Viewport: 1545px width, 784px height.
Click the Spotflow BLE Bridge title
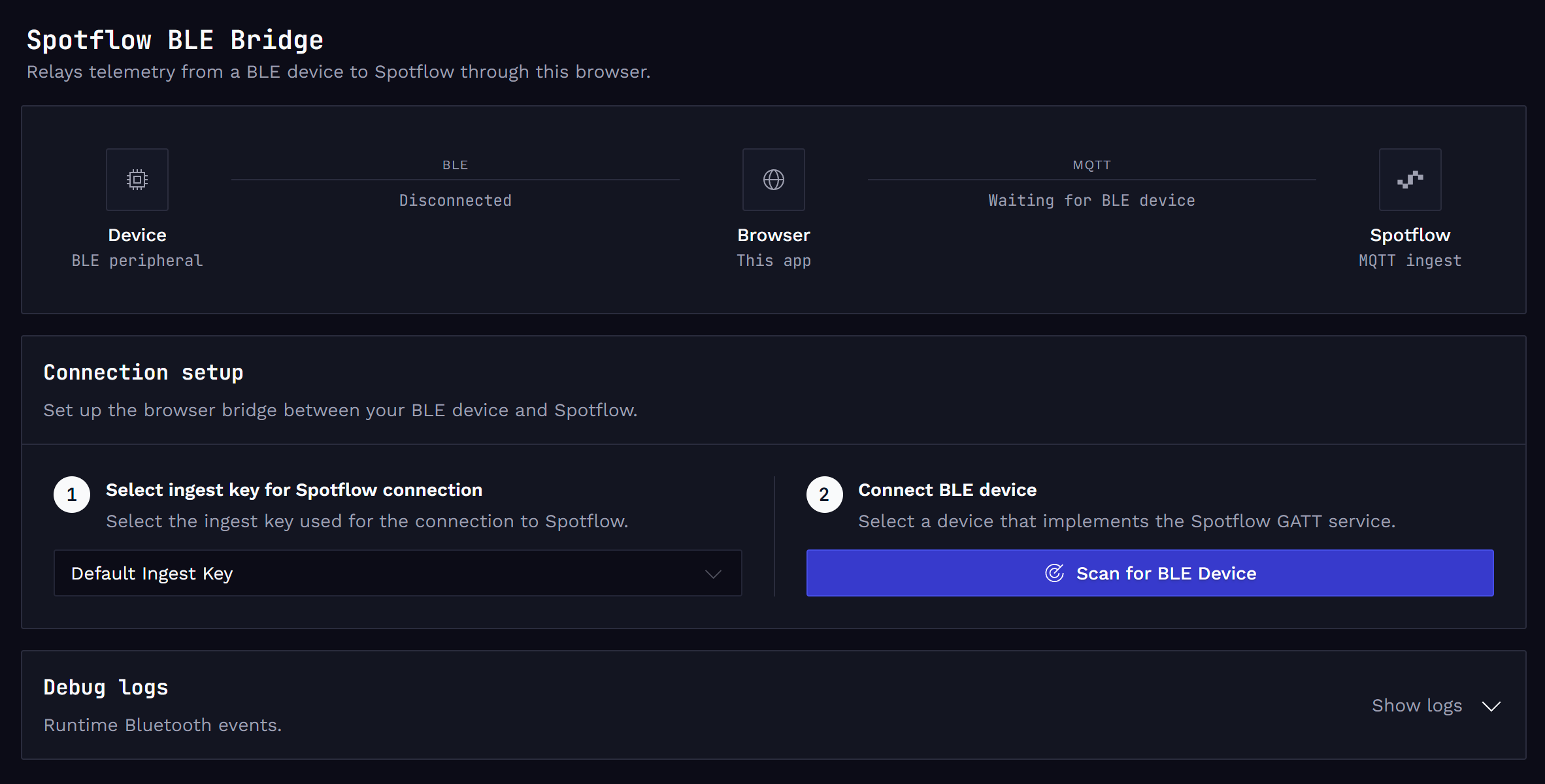[x=175, y=40]
